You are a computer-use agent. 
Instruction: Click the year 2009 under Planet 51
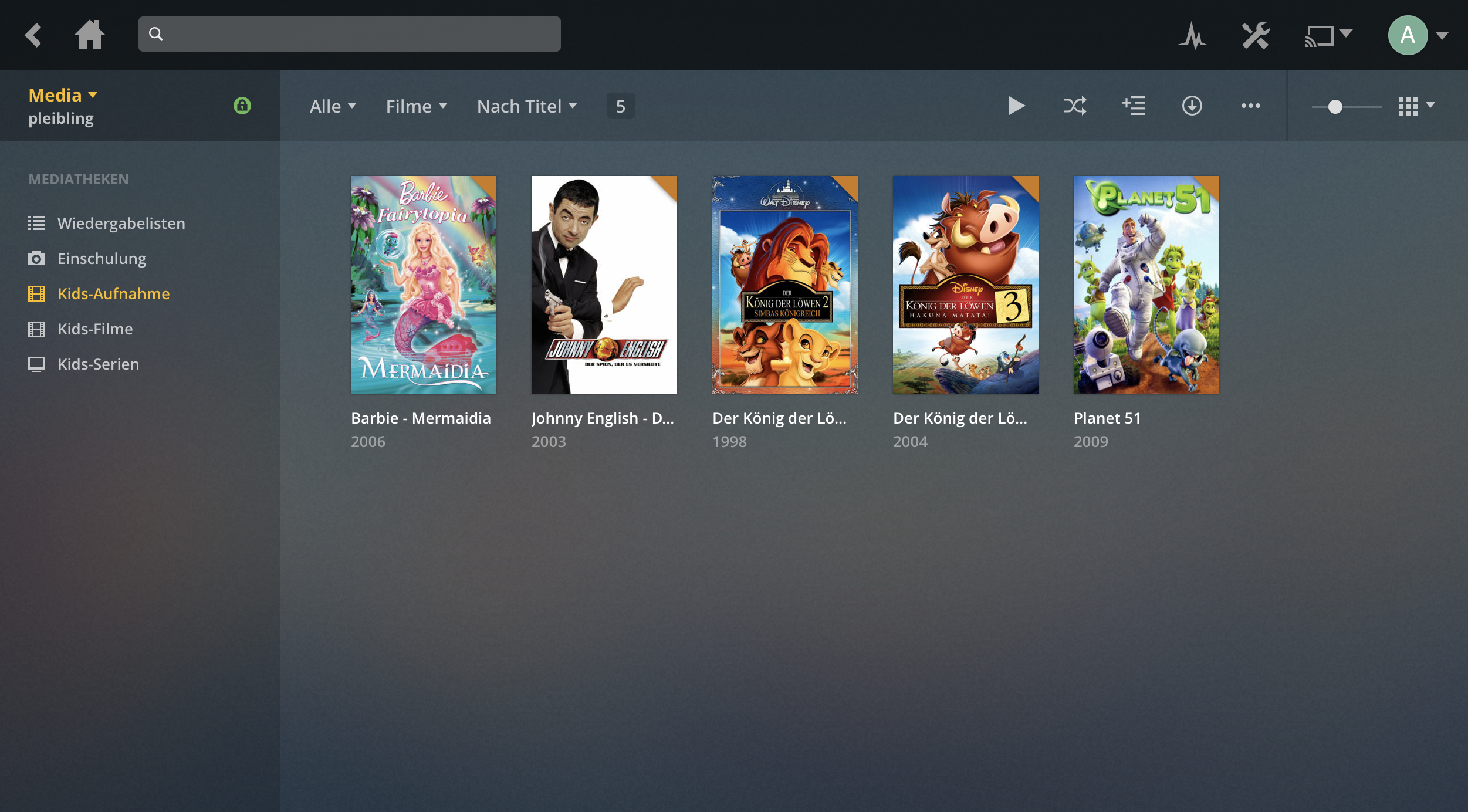click(x=1091, y=442)
